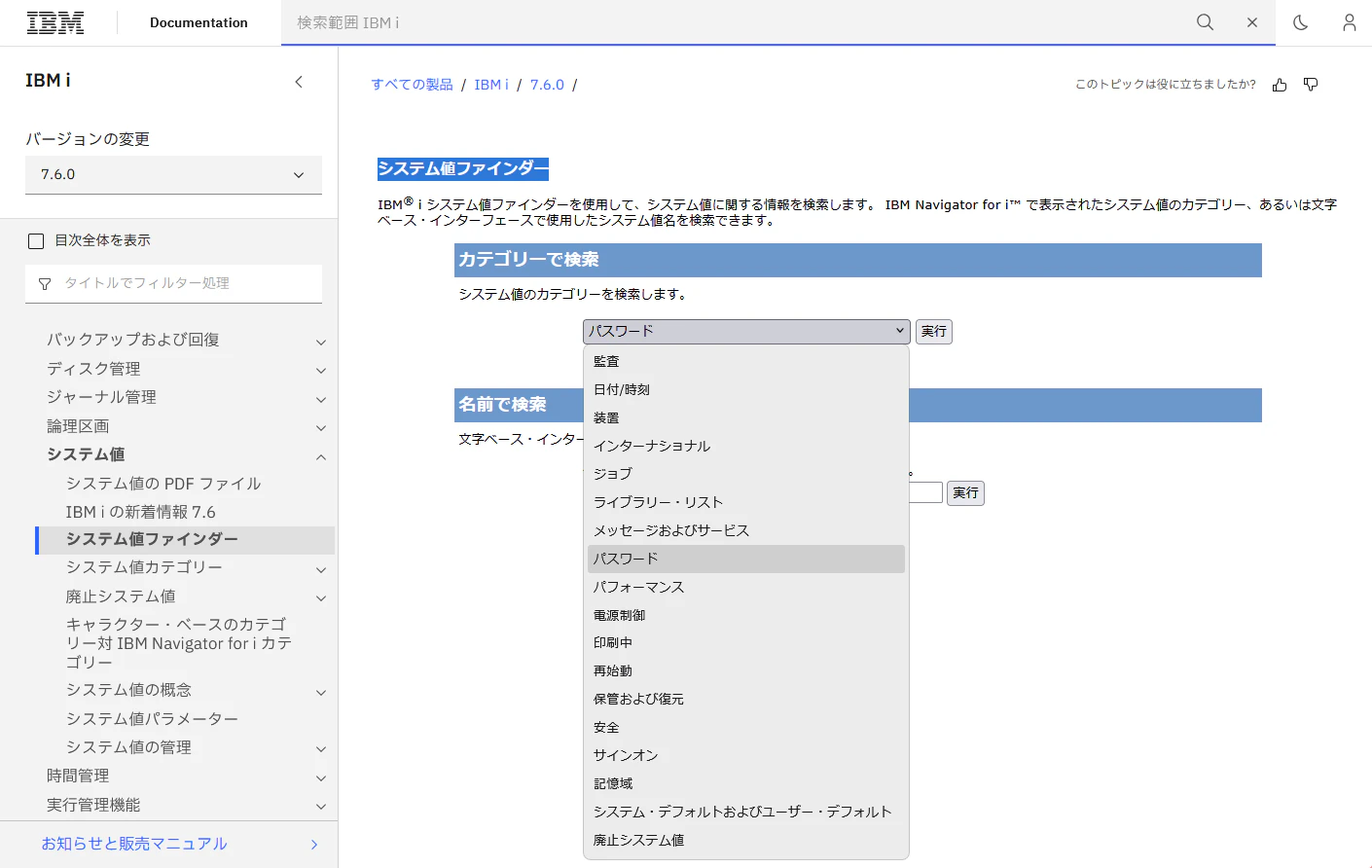The image size is (1372, 868).
Task: Select 保管および復元 option
Action: [x=746, y=699]
